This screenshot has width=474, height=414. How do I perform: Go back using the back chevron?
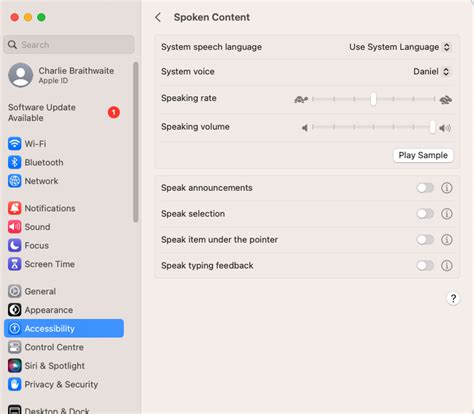coord(158,17)
